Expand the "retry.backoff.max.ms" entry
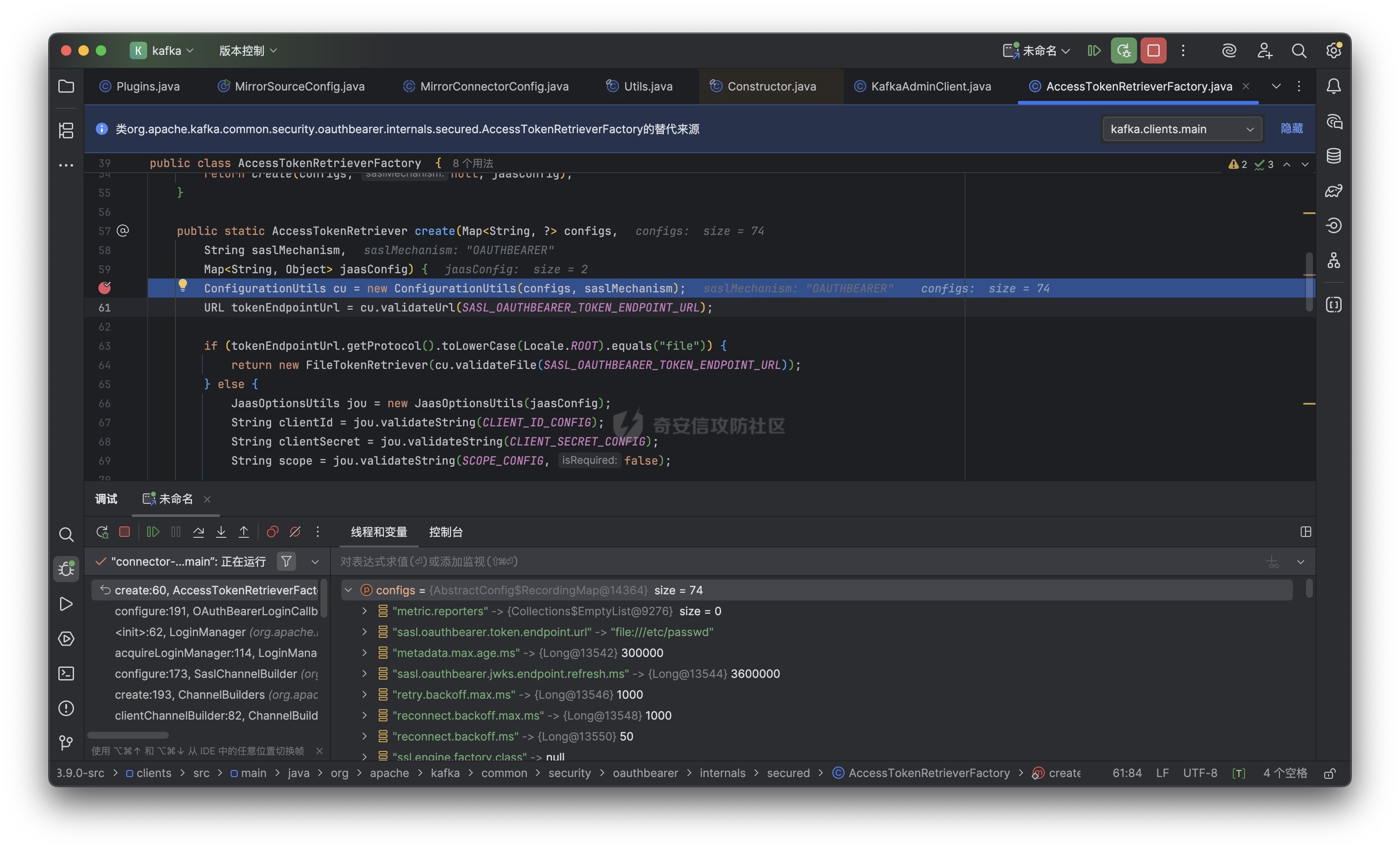 coord(365,695)
